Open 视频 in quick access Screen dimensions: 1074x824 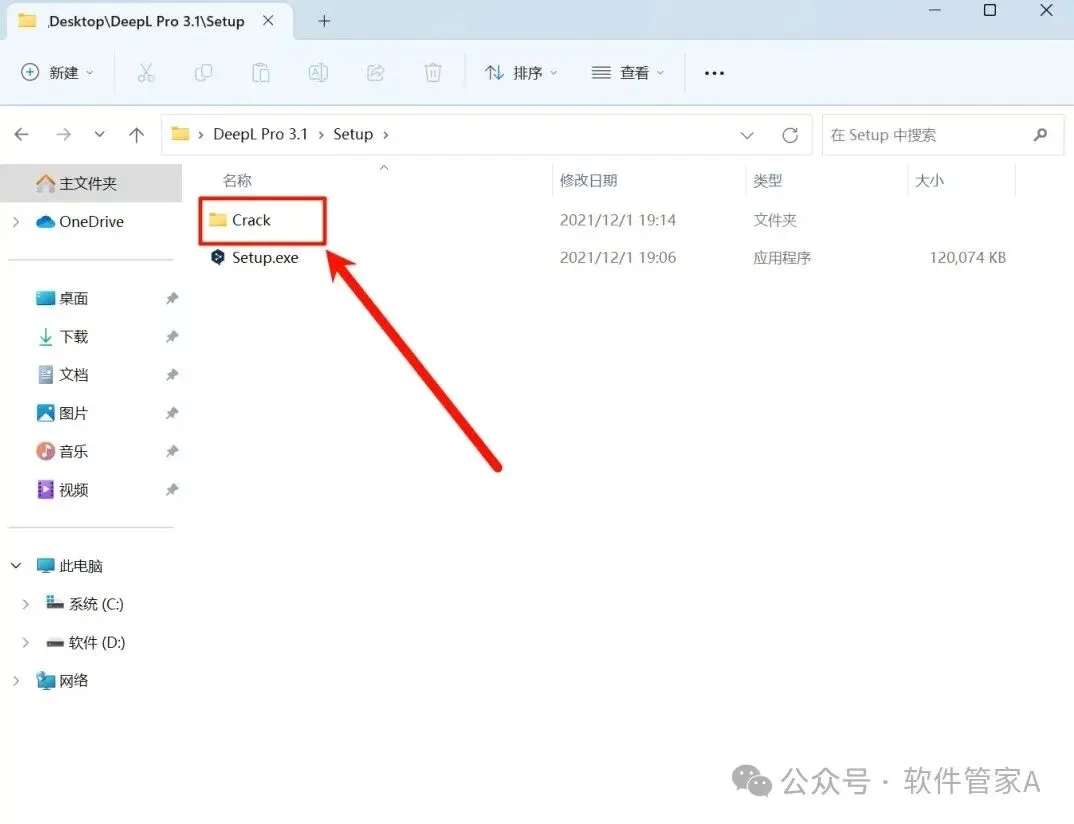coord(62,490)
